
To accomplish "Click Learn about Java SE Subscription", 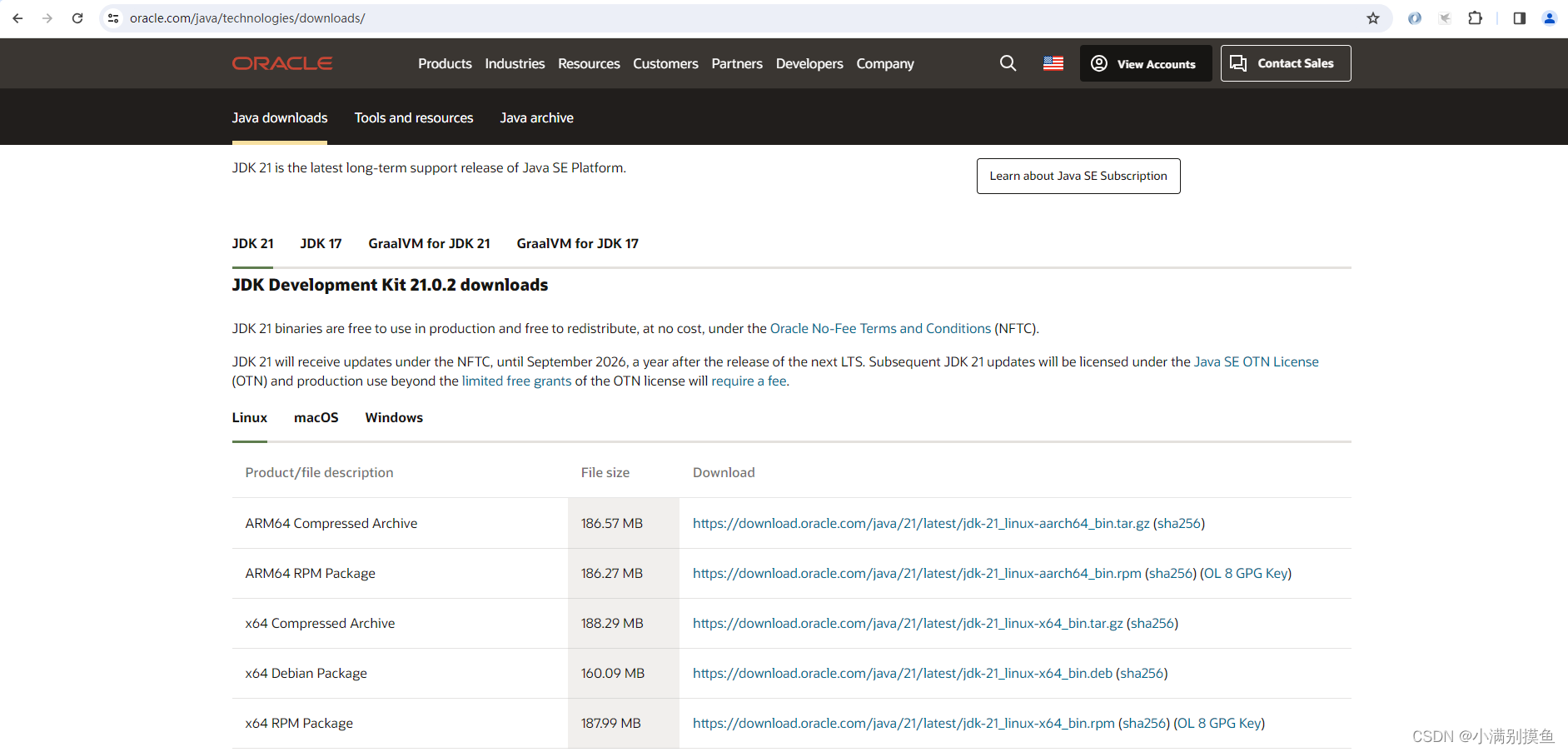I will [x=1078, y=176].
